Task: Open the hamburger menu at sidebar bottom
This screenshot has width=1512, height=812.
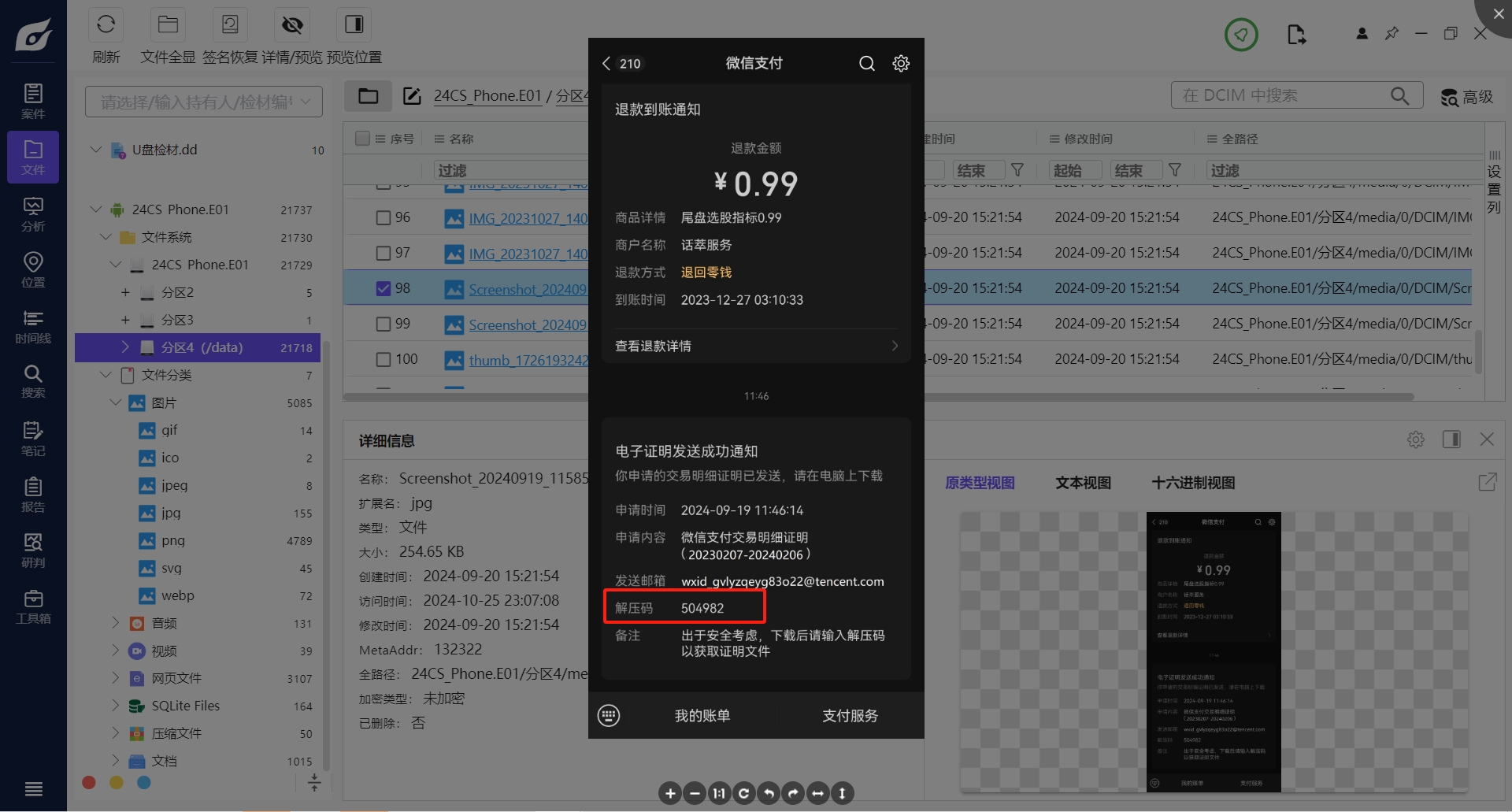Action: 33,788
